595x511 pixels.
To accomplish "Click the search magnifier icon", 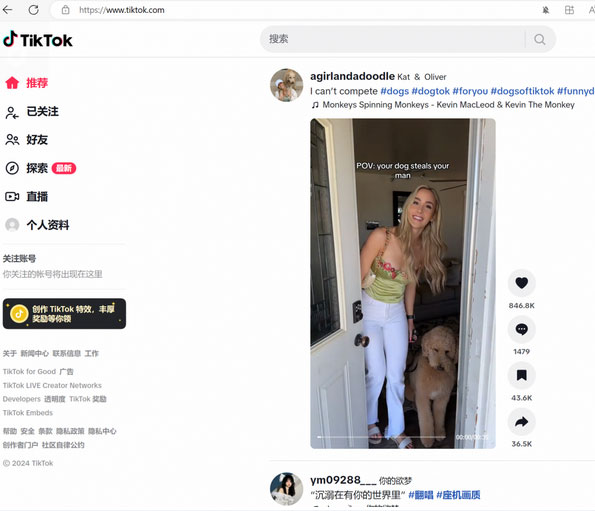I will tap(540, 39).
